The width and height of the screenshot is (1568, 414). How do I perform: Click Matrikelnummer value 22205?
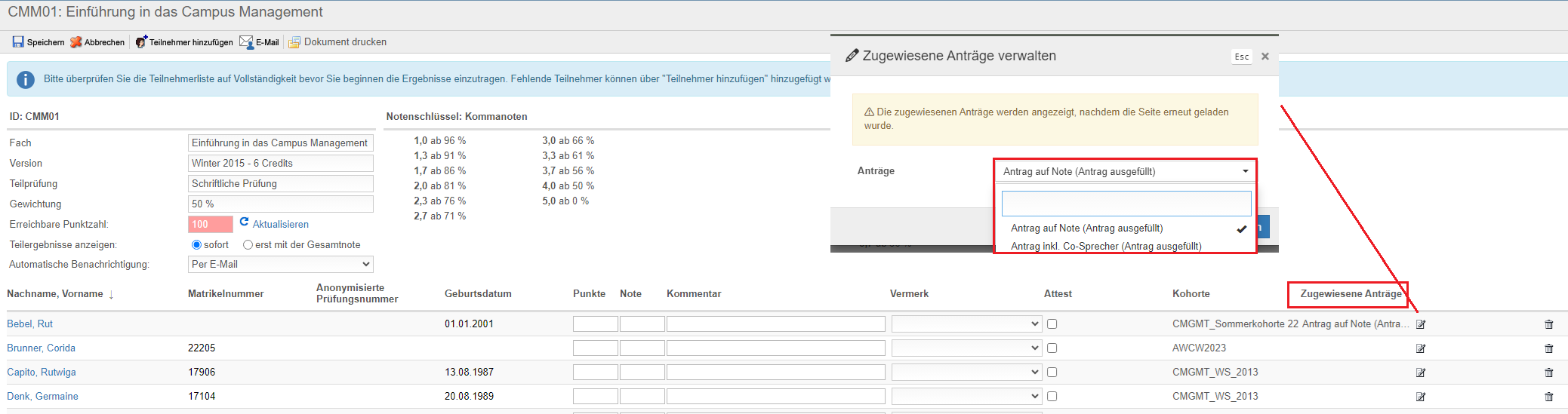[202, 348]
